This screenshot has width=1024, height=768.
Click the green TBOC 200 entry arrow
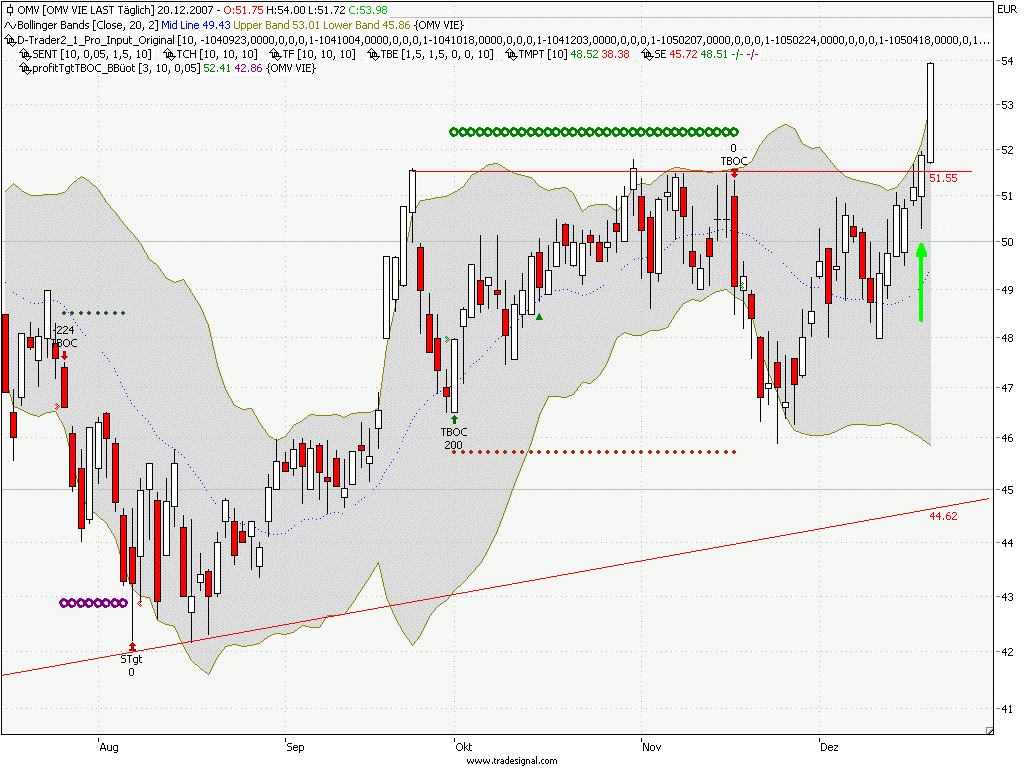pos(454,419)
